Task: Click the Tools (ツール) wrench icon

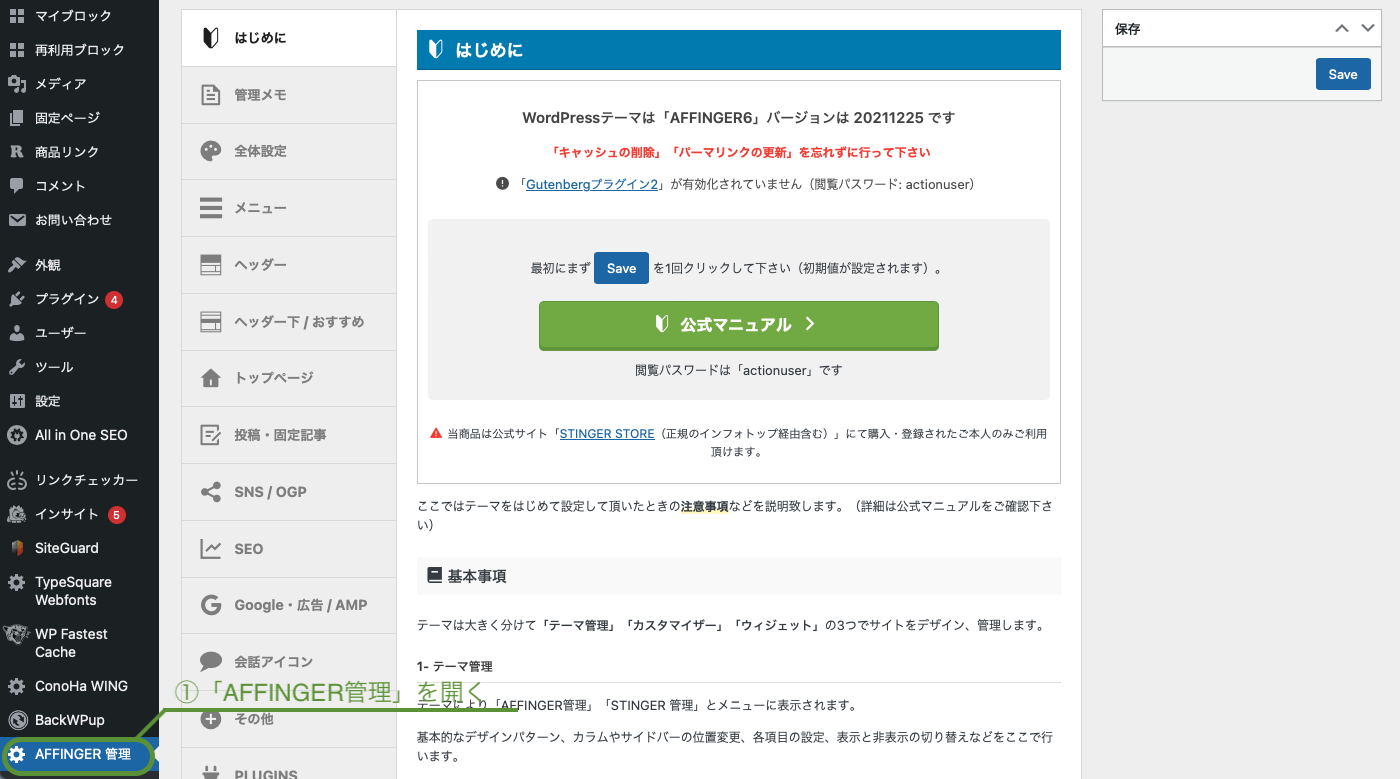Action: [x=16, y=367]
